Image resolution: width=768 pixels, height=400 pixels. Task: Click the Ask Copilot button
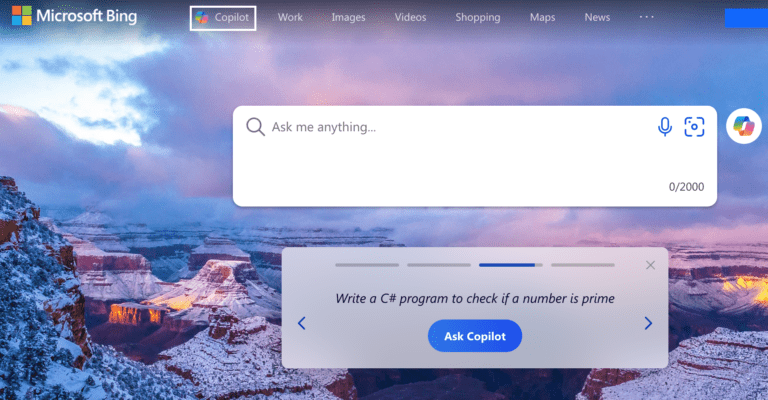pyautogui.click(x=475, y=336)
